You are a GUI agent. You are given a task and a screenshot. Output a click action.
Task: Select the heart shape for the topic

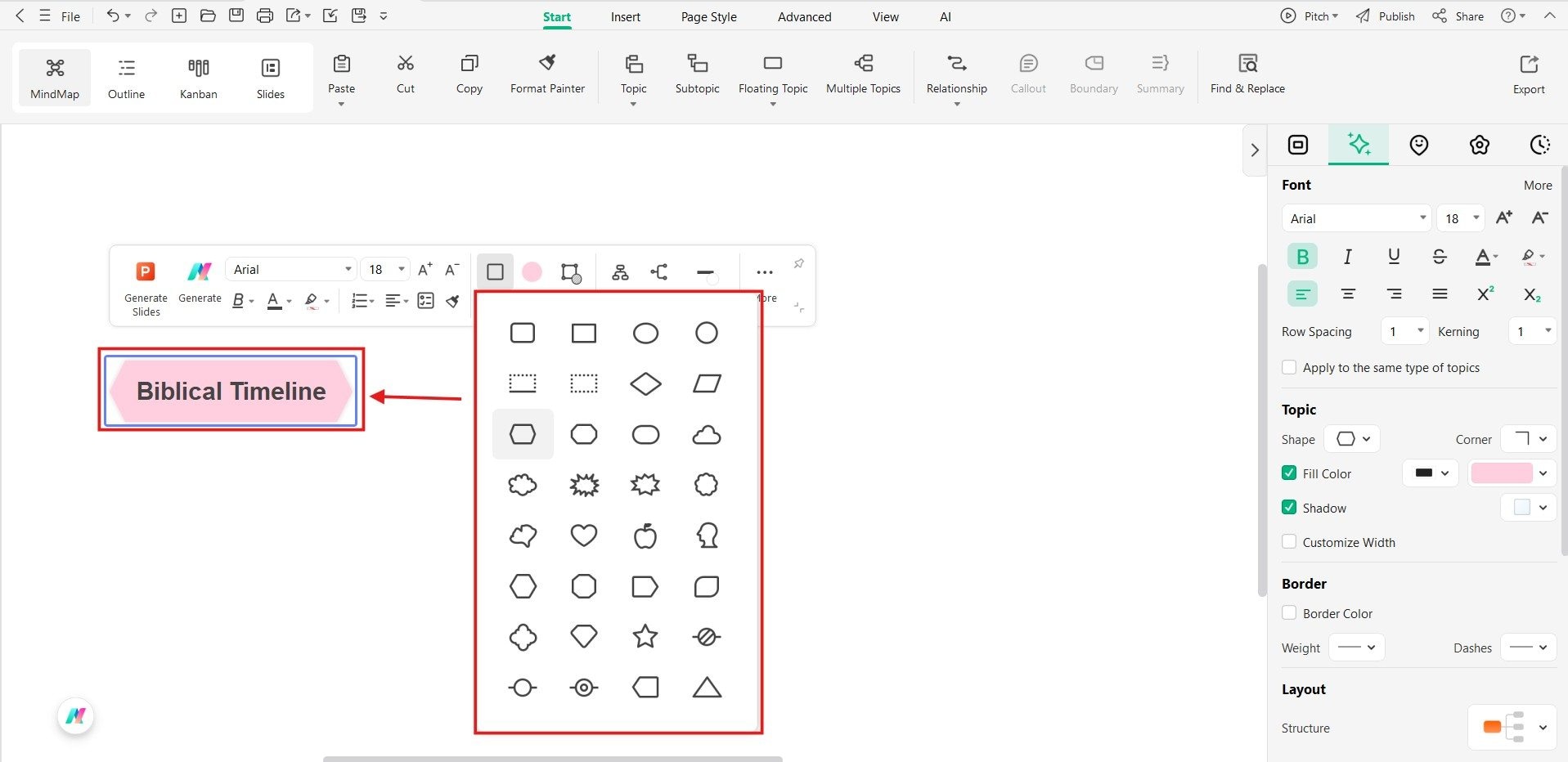583,535
